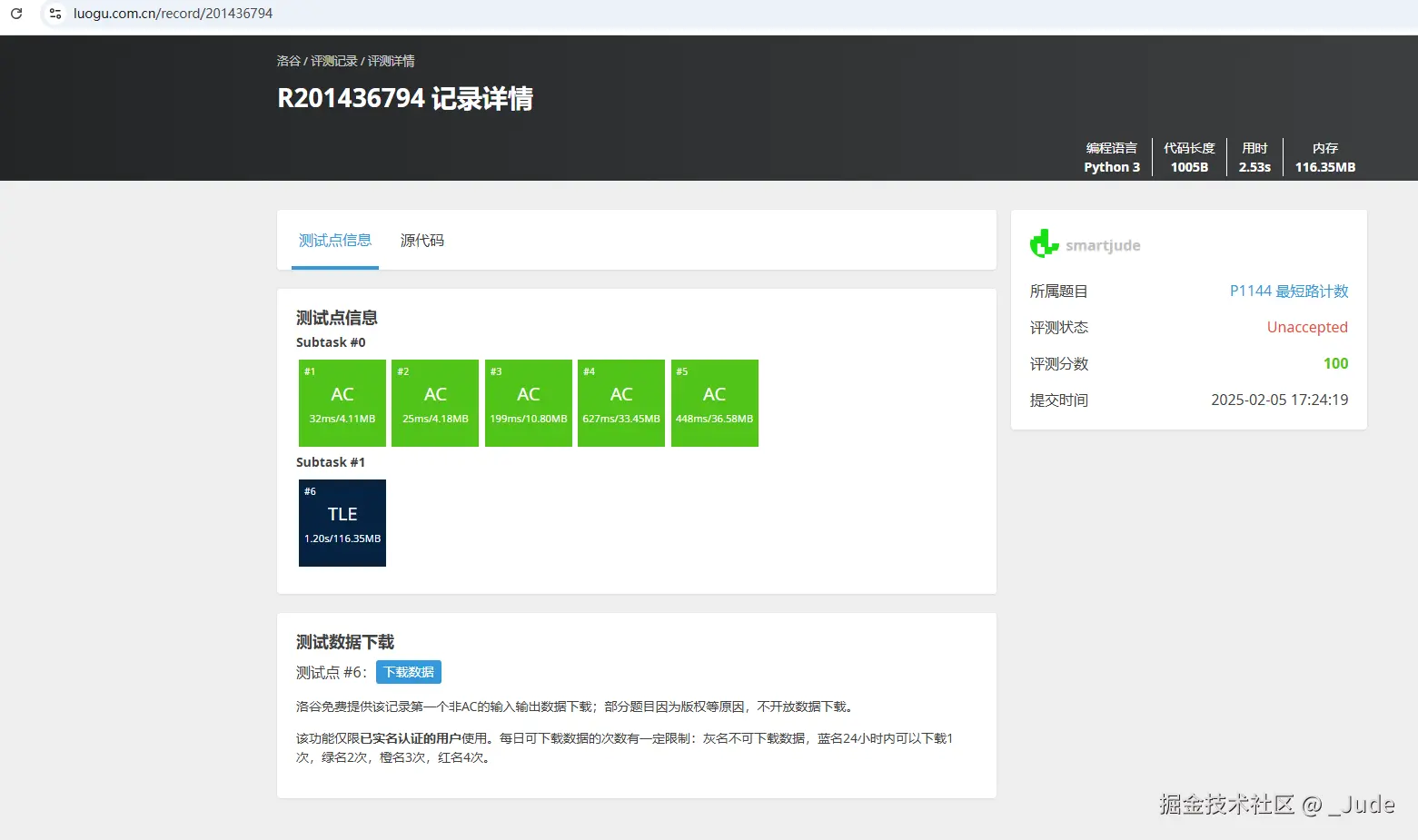Select test point #6 TLE tile
The width and height of the screenshot is (1418, 840).
[x=342, y=523]
